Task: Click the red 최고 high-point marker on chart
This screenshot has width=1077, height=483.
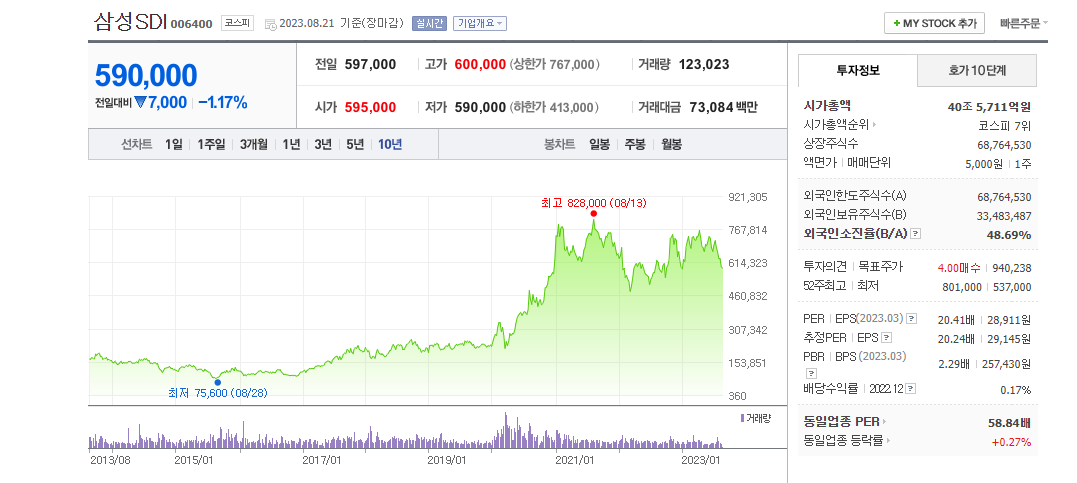Action: tap(593, 214)
